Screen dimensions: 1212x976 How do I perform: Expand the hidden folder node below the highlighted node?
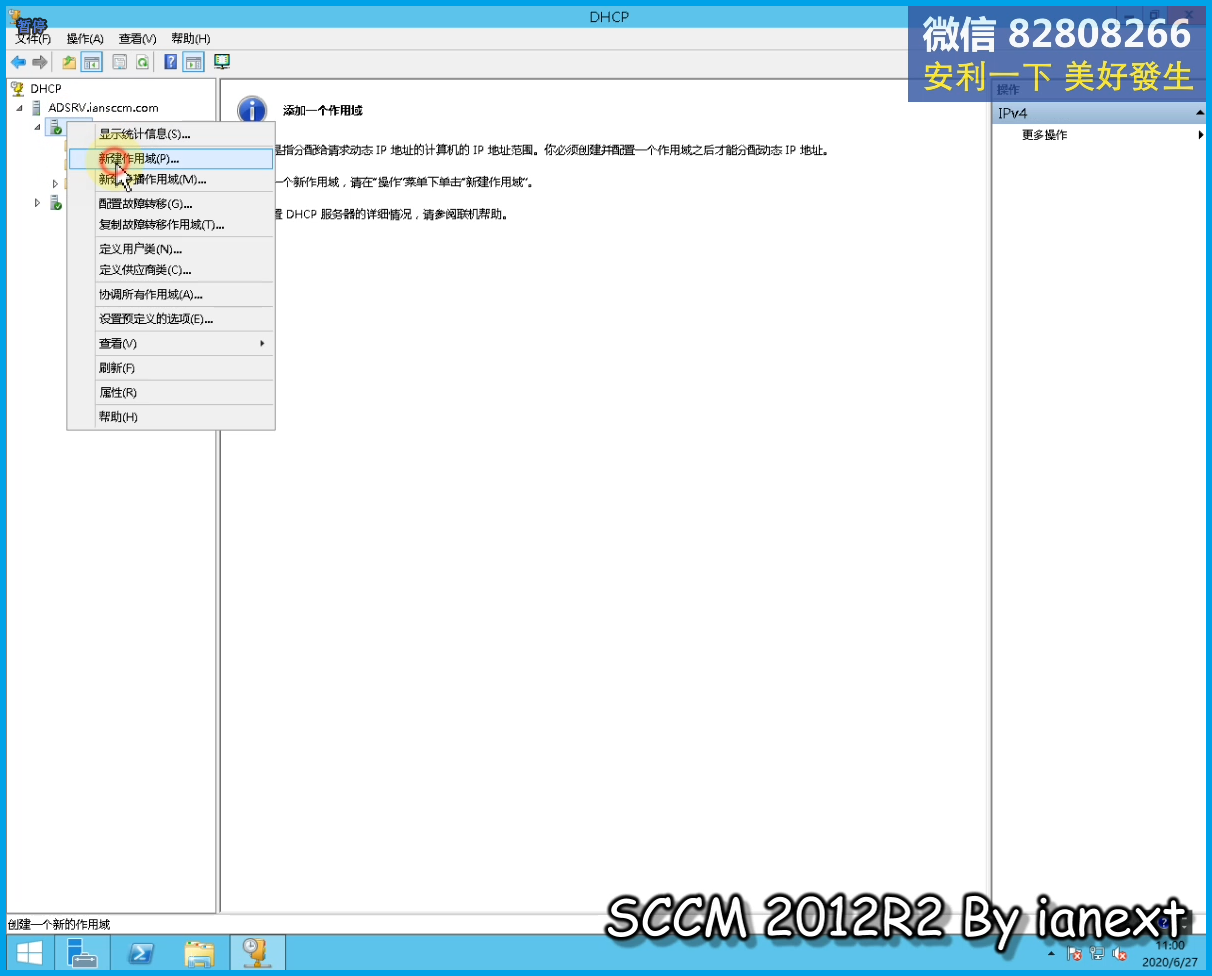[56, 184]
